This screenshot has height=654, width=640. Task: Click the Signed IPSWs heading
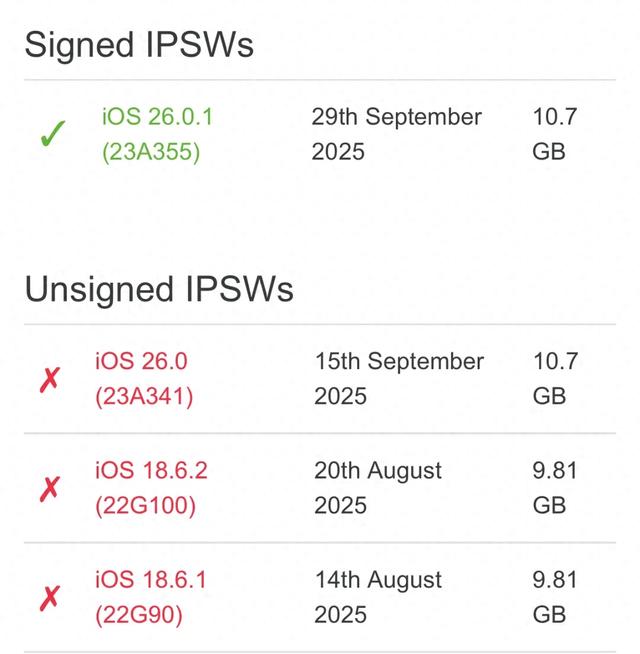[139, 45]
